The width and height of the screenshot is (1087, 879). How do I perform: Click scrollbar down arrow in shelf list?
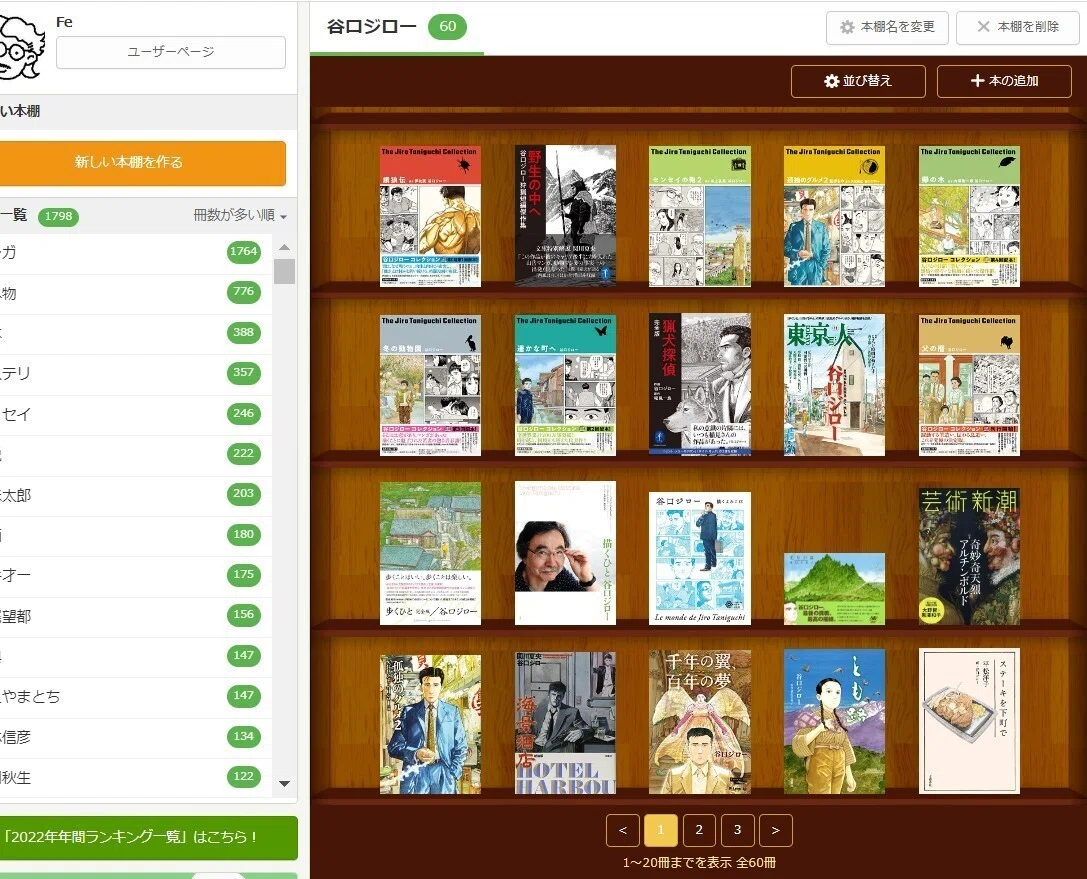(x=284, y=783)
